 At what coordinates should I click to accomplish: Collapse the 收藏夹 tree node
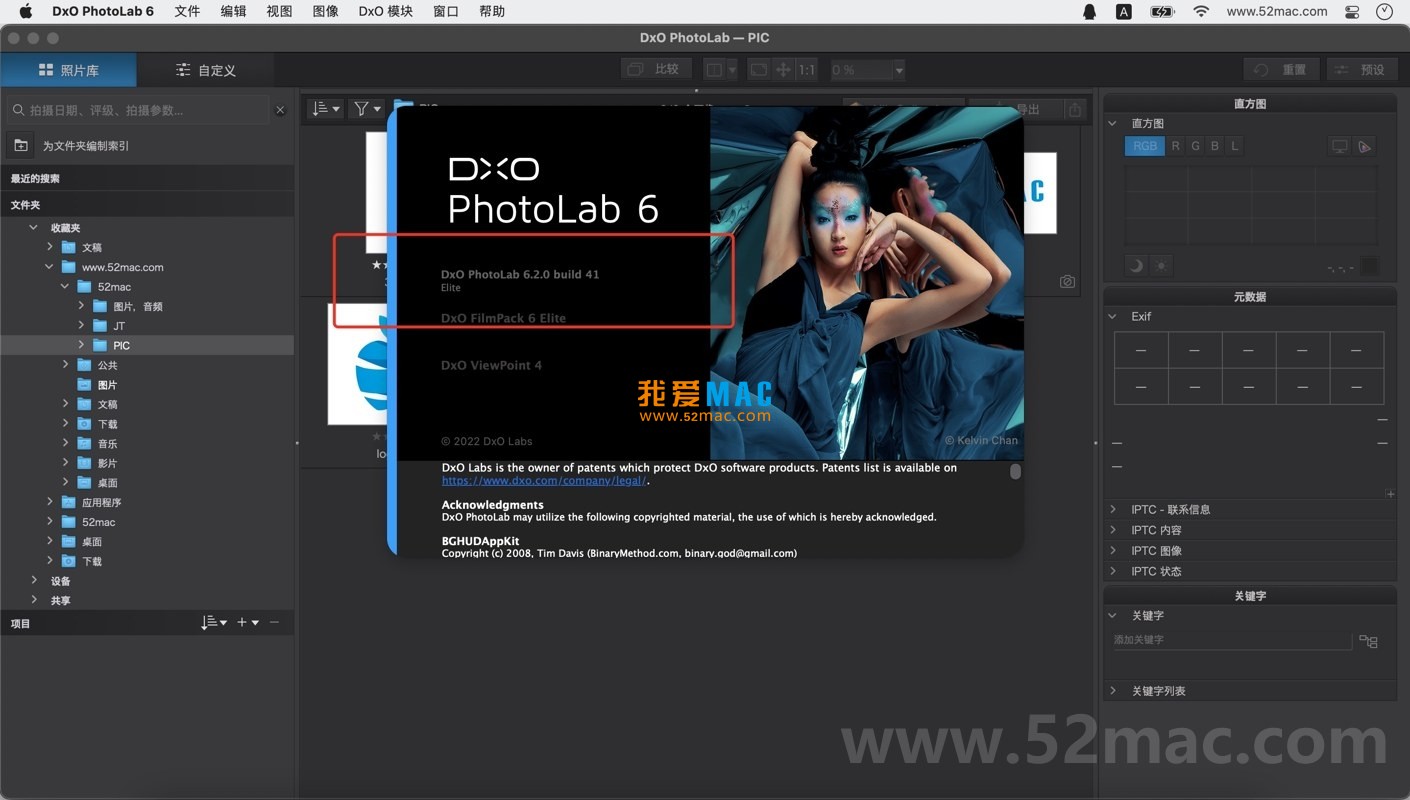point(33,227)
